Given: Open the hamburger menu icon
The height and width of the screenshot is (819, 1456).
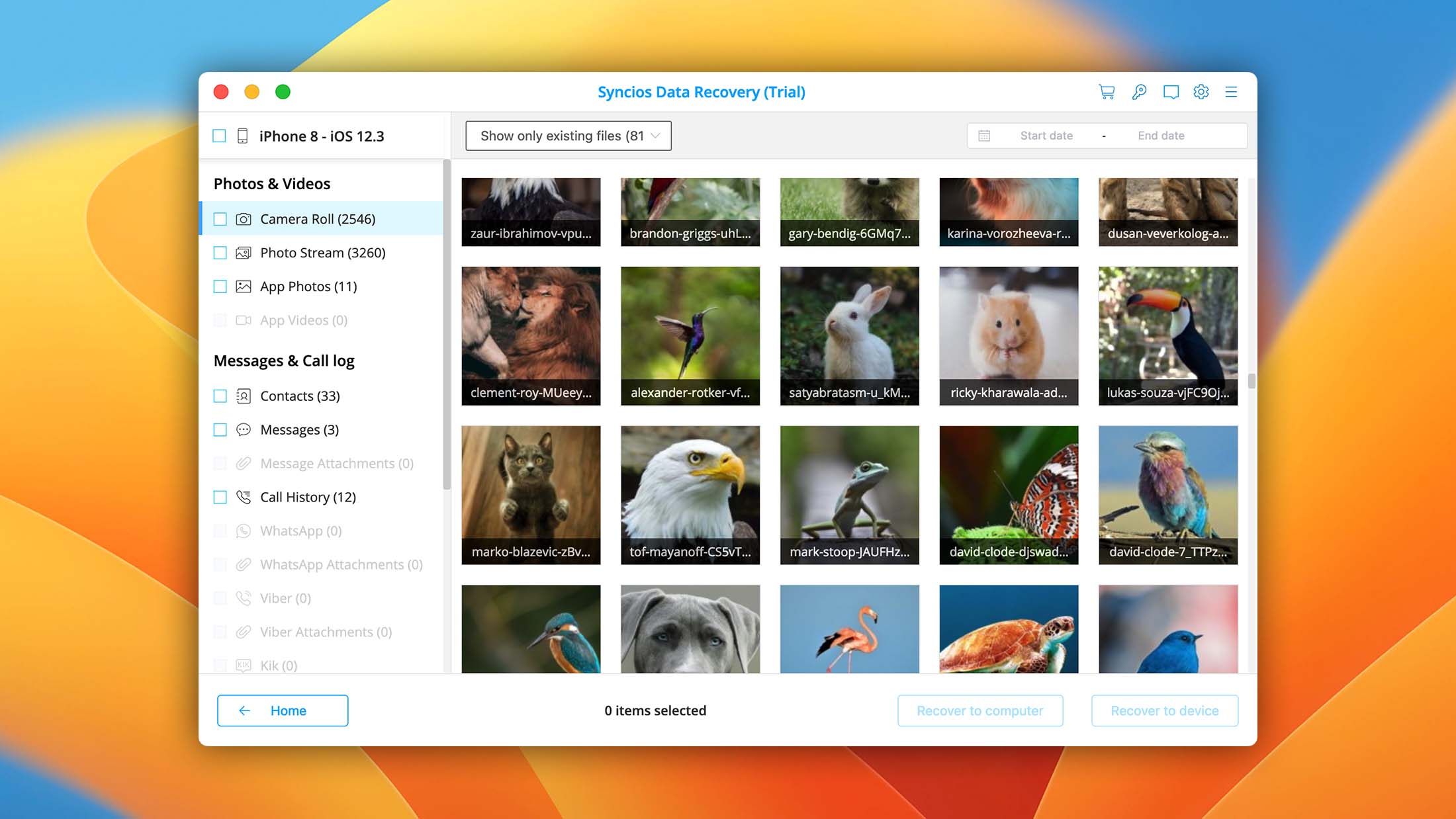Looking at the screenshot, I should click(x=1231, y=92).
